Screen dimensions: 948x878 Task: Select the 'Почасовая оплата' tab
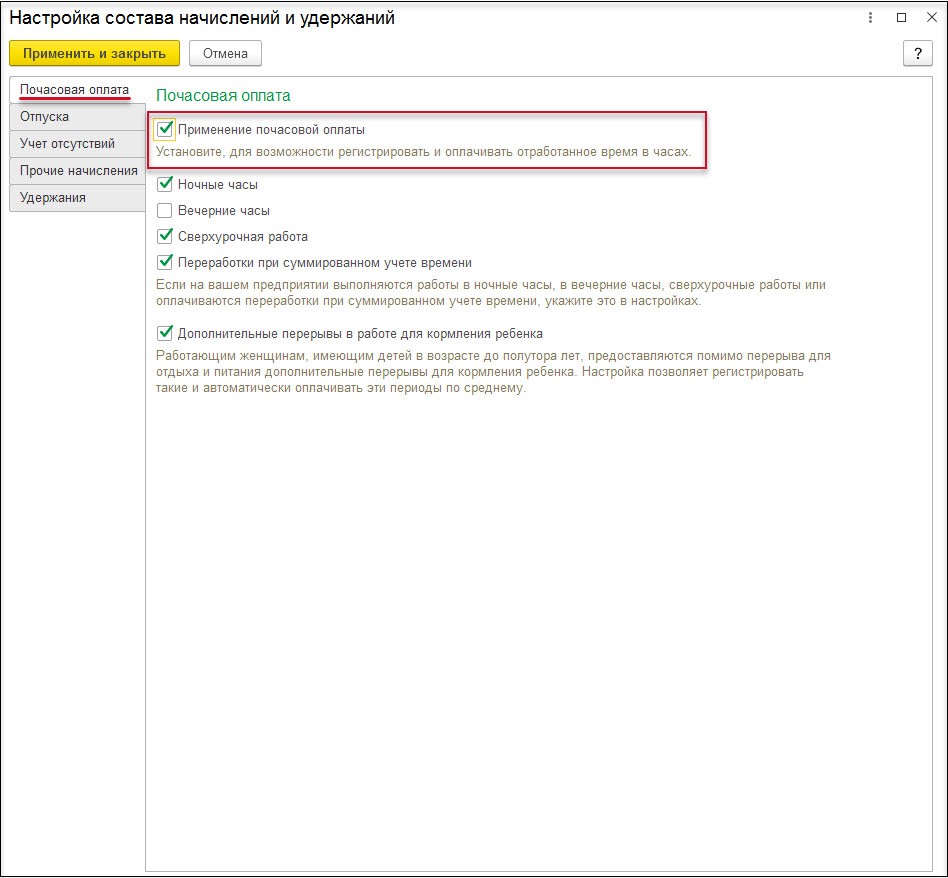click(x=77, y=89)
